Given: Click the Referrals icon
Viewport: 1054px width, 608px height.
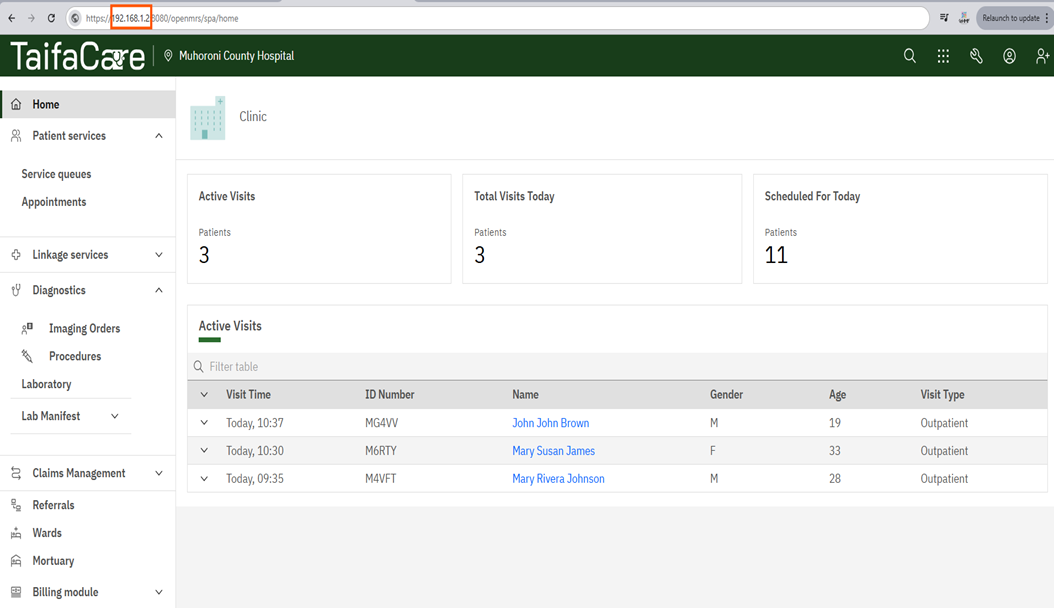Looking at the screenshot, I should click(16, 505).
